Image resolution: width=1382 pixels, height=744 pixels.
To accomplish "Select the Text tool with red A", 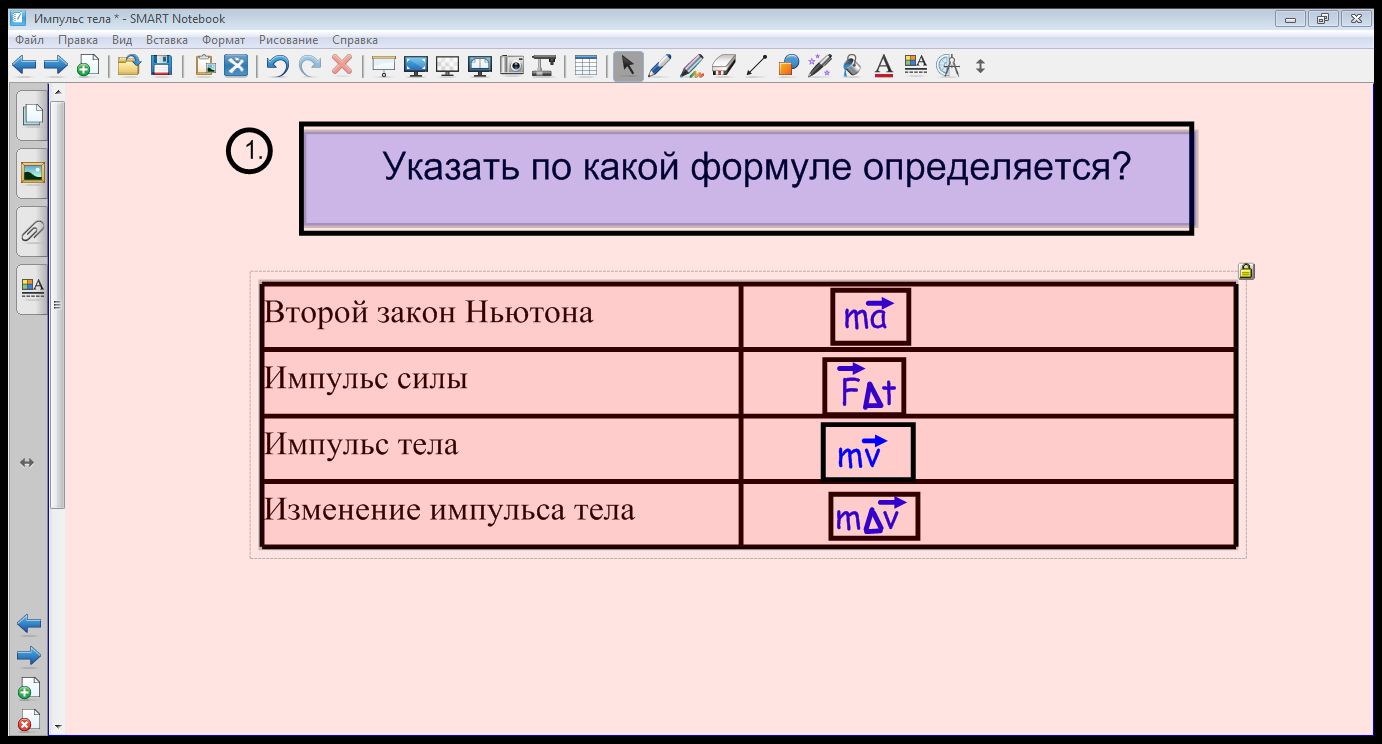I will [884, 66].
